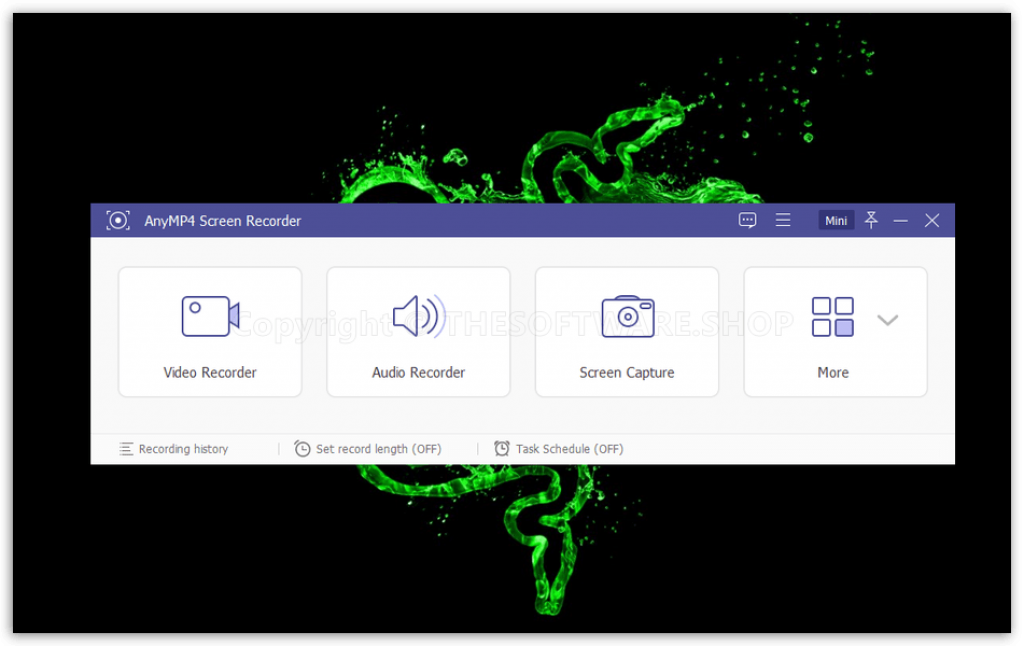This screenshot has height=646, width=1024.
Task: Minimize the AnyMP4 Screen Recorder window
Action: 901,221
